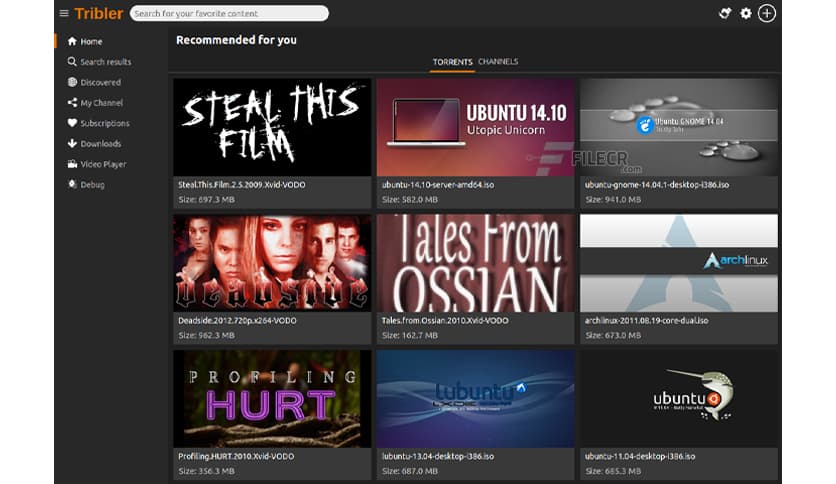Click ubuntu-11.04-desktop-i386.iso title
Screen dimensions: 836x484
(640, 456)
